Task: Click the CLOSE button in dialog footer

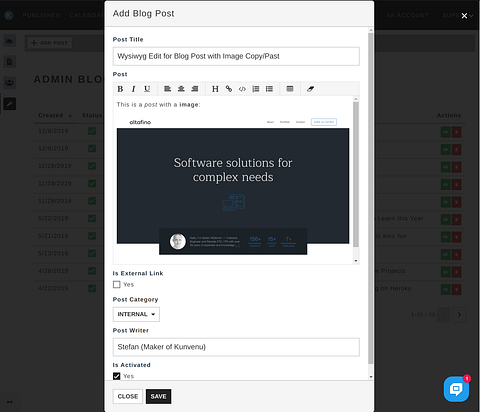Action: 128,396
